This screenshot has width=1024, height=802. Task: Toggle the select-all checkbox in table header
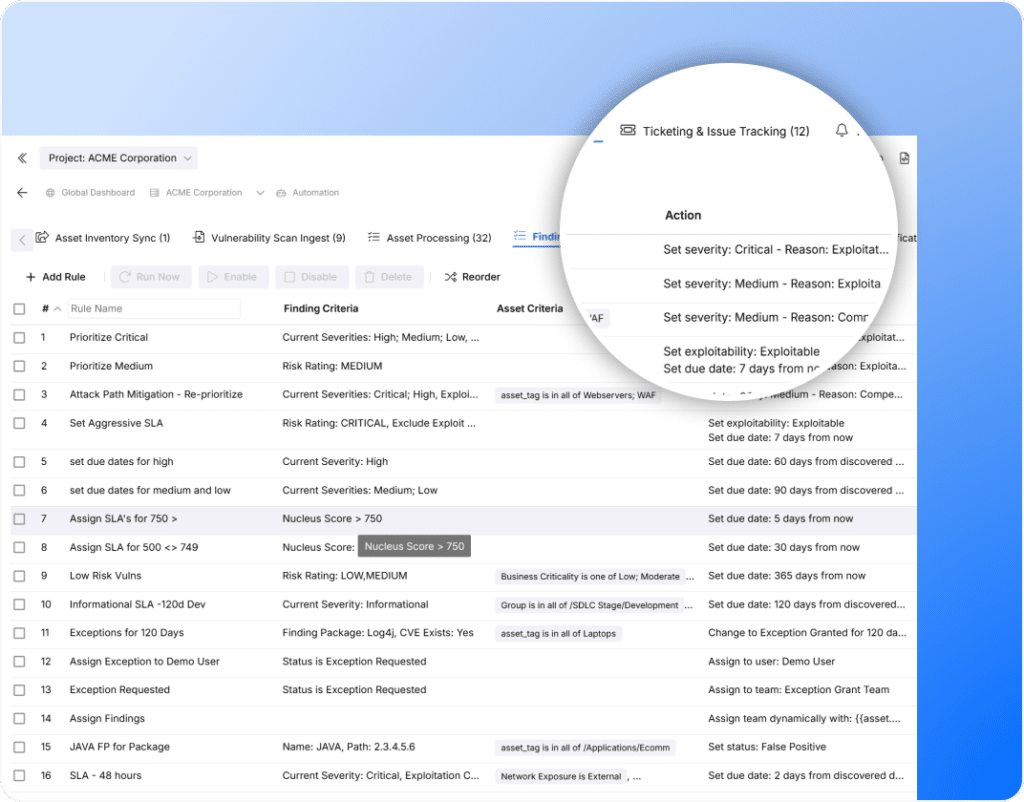(x=19, y=309)
